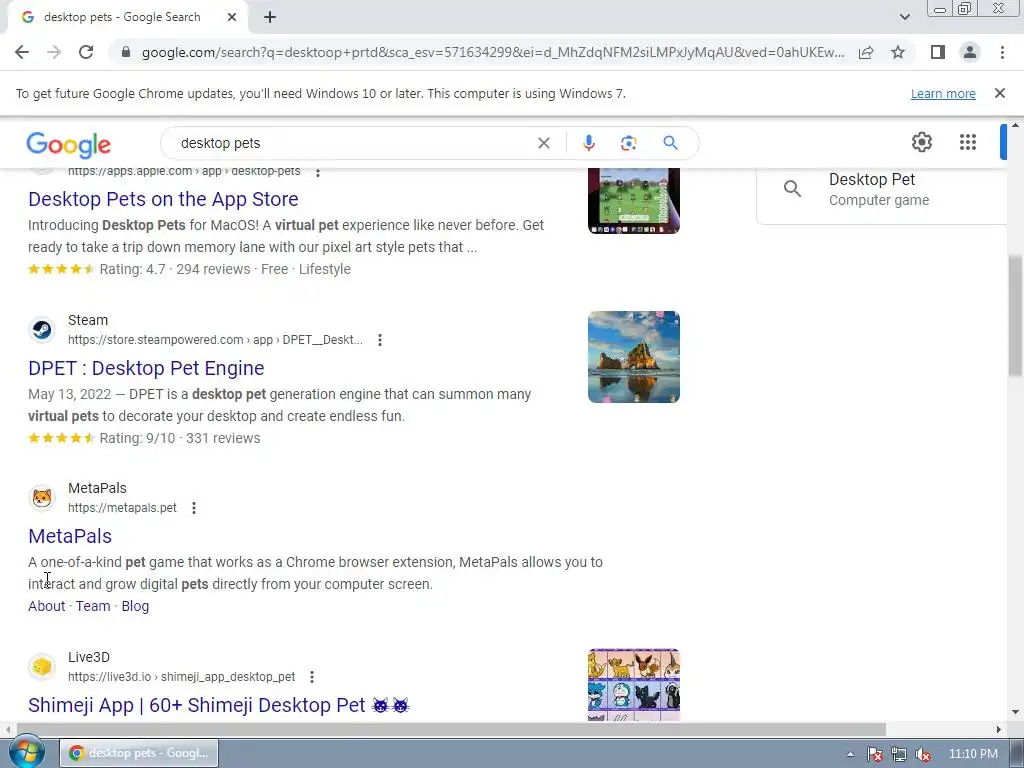The image size is (1024, 768).
Task: Open more options for Live3D result
Action: (312, 677)
